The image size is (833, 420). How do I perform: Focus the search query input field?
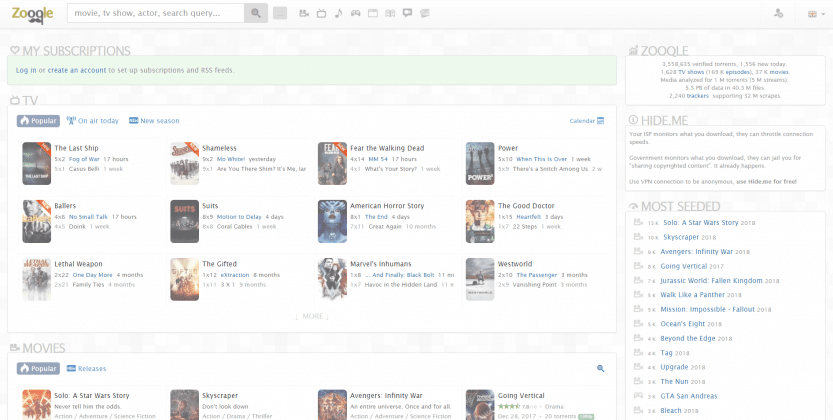click(x=155, y=13)
